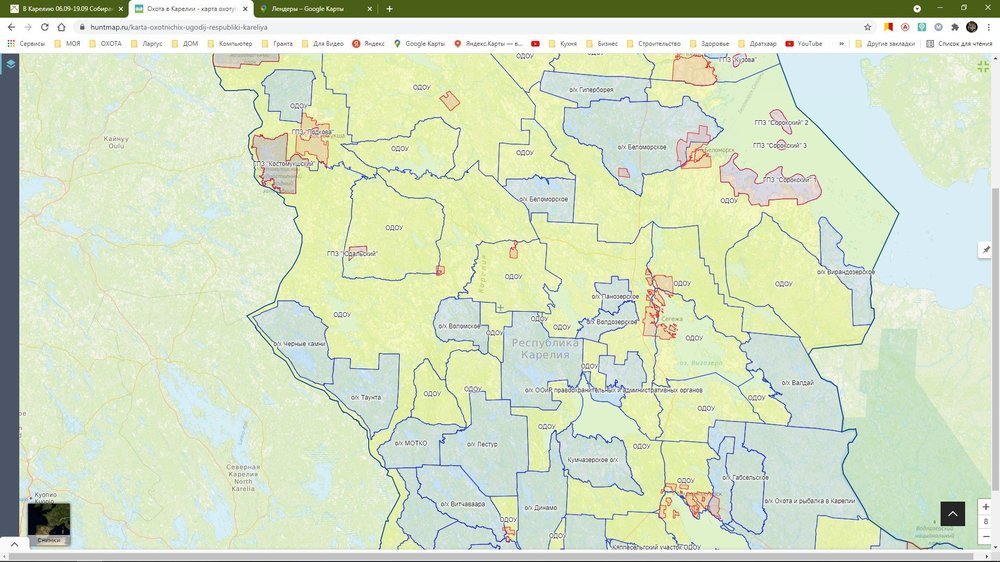The height and width of the screenshot is (562, 1000).
Task: Click the fullscreen map icon
Action: point(983,65)
